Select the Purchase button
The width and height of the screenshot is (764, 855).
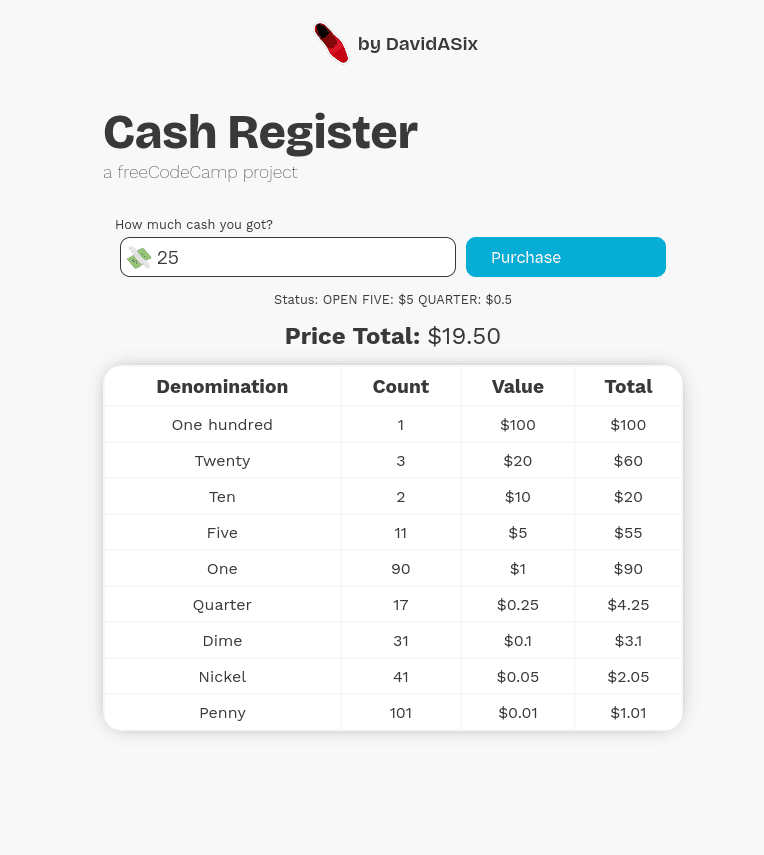[x=565, y=257]
